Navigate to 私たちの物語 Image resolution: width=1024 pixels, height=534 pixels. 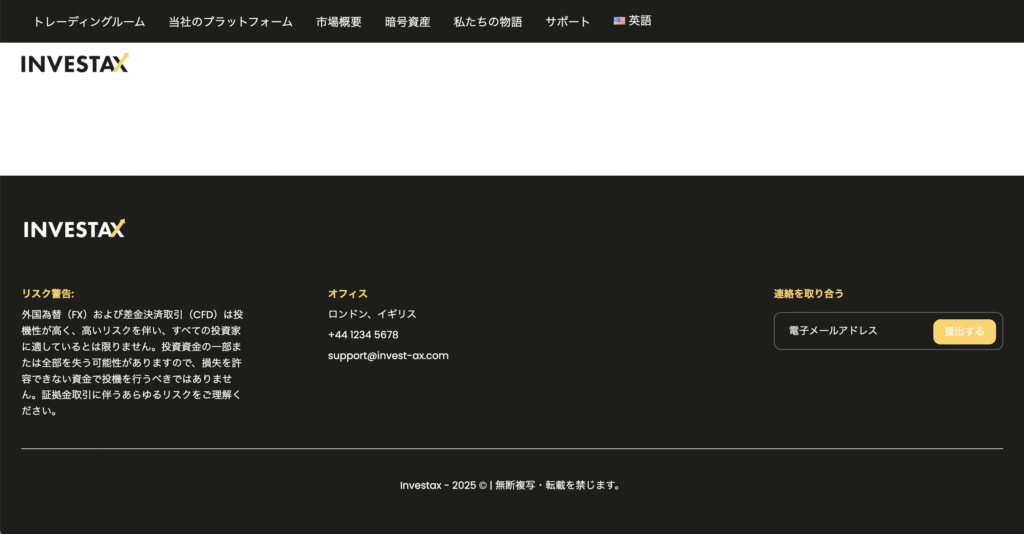(x=487, y=21)
